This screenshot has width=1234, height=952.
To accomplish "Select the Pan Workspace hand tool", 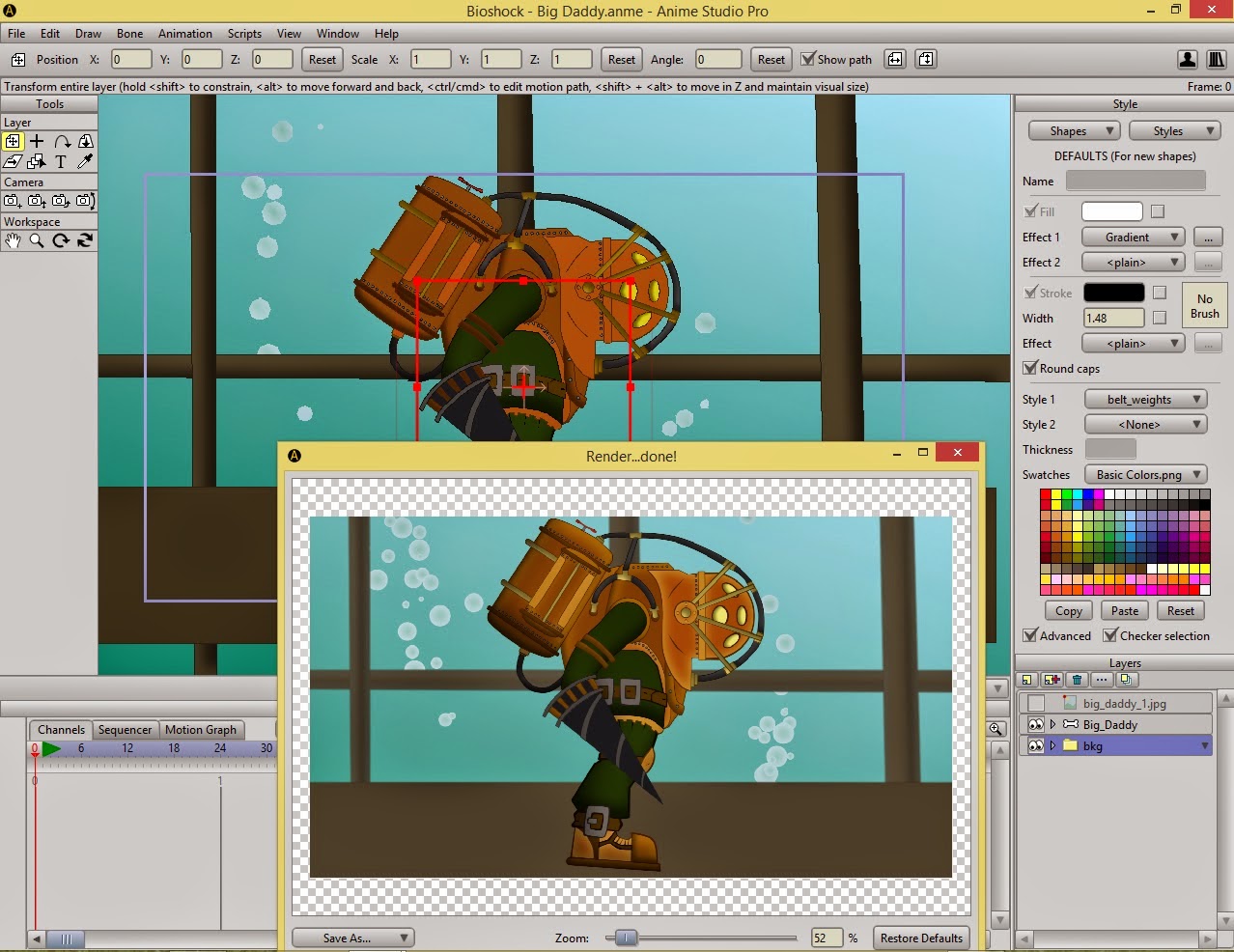I will [x=13, y=240].
